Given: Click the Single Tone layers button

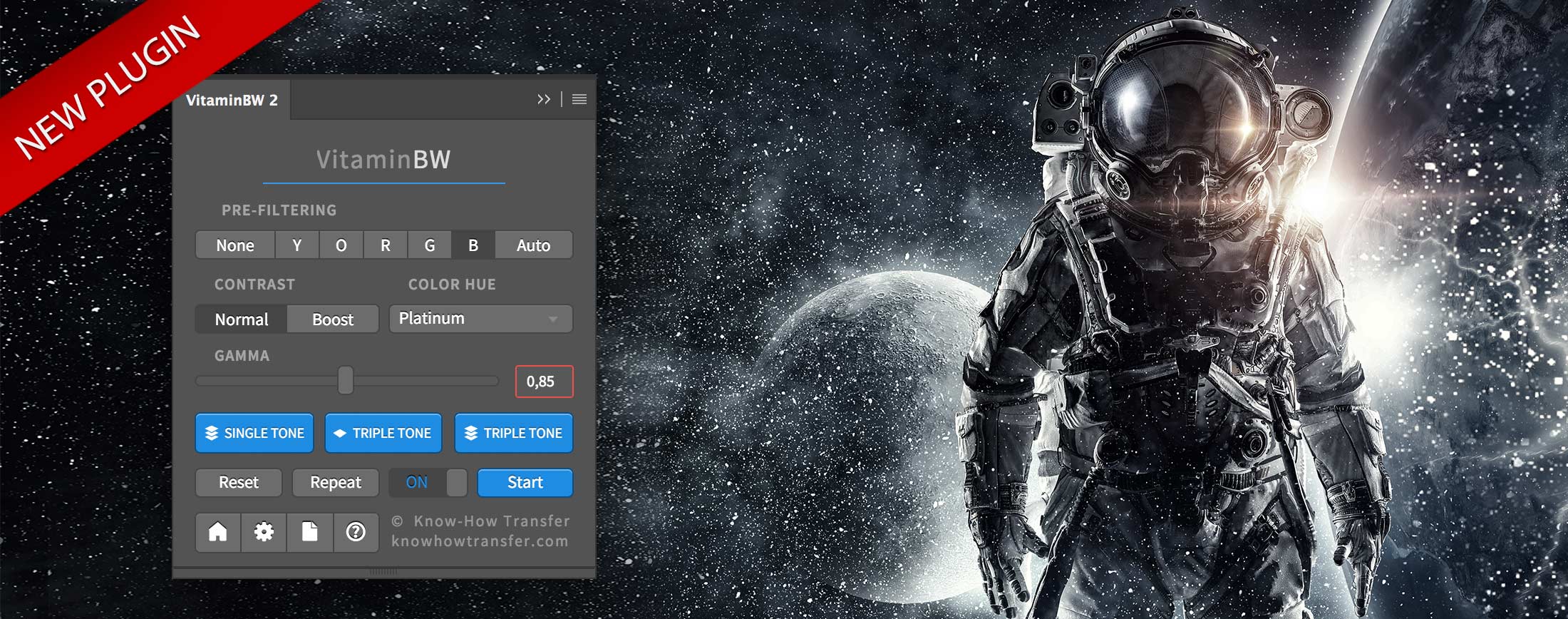Looking at the screenshot, I should [254, 433].
